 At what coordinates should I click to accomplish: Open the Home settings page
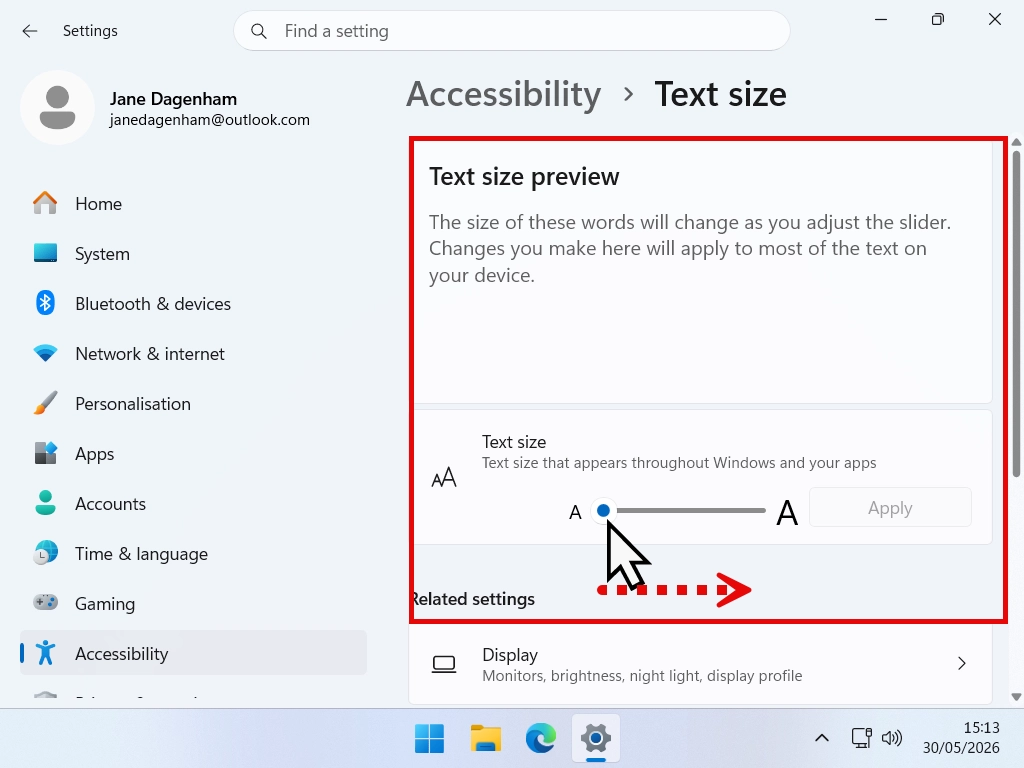coord(193,204)
